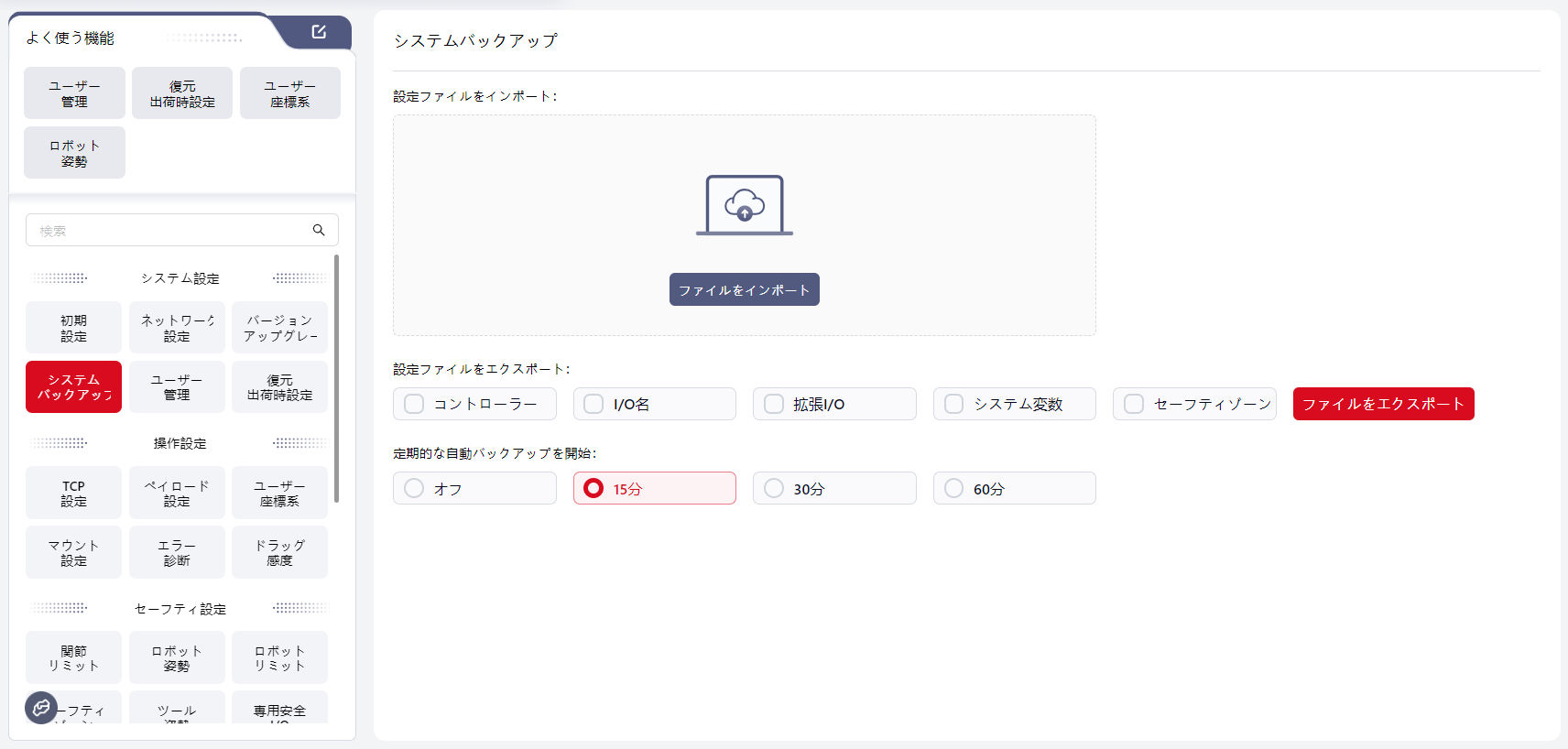Select the オフ auto-backup radio button
Viewport: 1568px width, 749px height.
point(415,488)
